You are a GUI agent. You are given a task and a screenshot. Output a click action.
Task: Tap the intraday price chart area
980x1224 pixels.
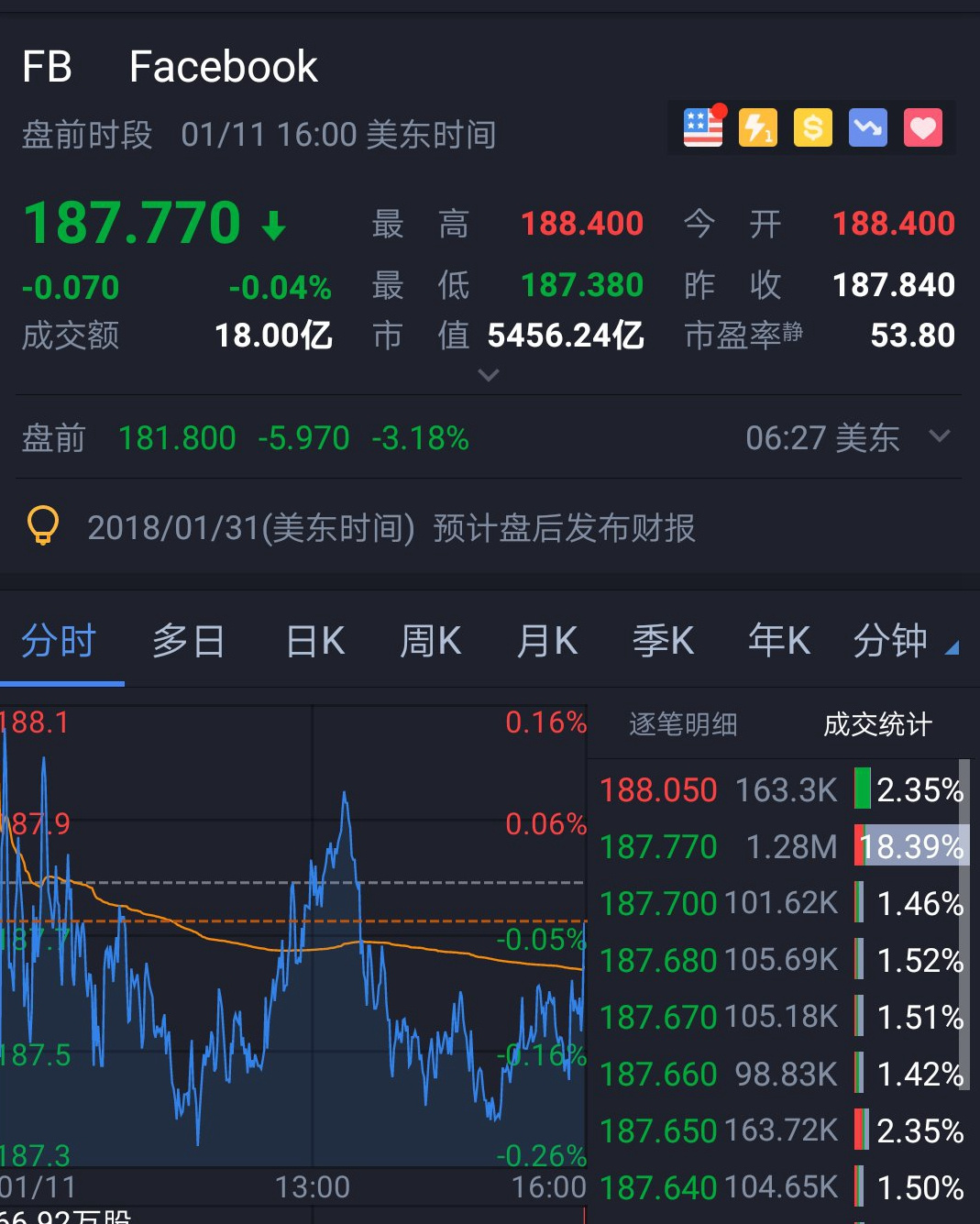point(293,935)
